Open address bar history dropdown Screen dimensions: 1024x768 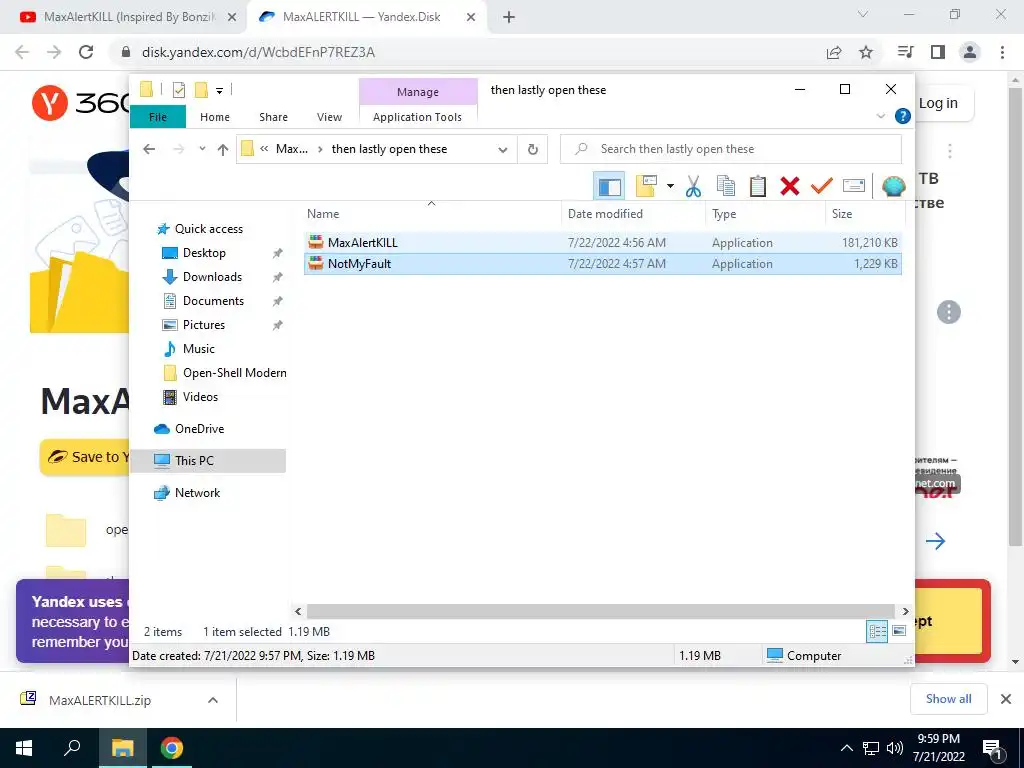pyautogui.click(x=503, y=150)
